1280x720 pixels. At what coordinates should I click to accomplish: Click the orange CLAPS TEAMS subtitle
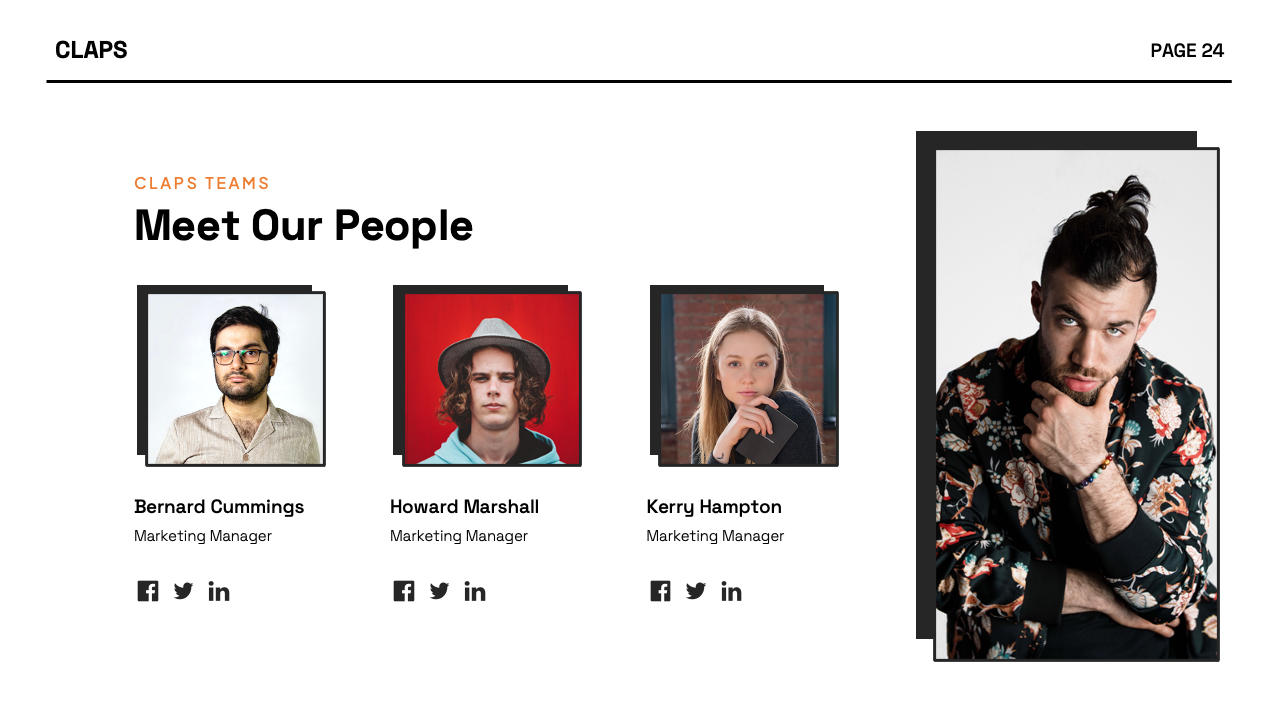(202, 183)
